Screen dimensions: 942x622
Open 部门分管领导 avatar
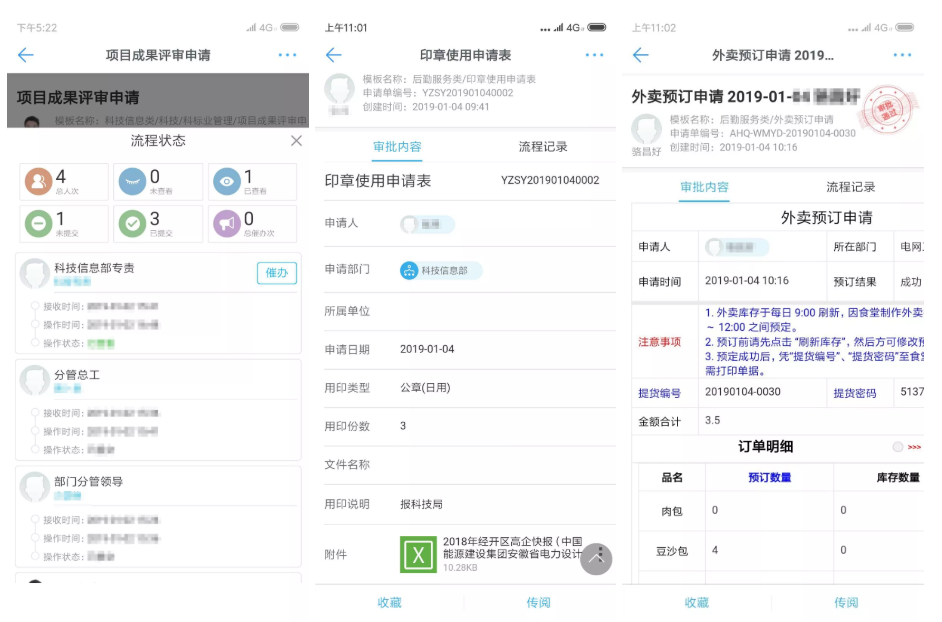[34, 487]
